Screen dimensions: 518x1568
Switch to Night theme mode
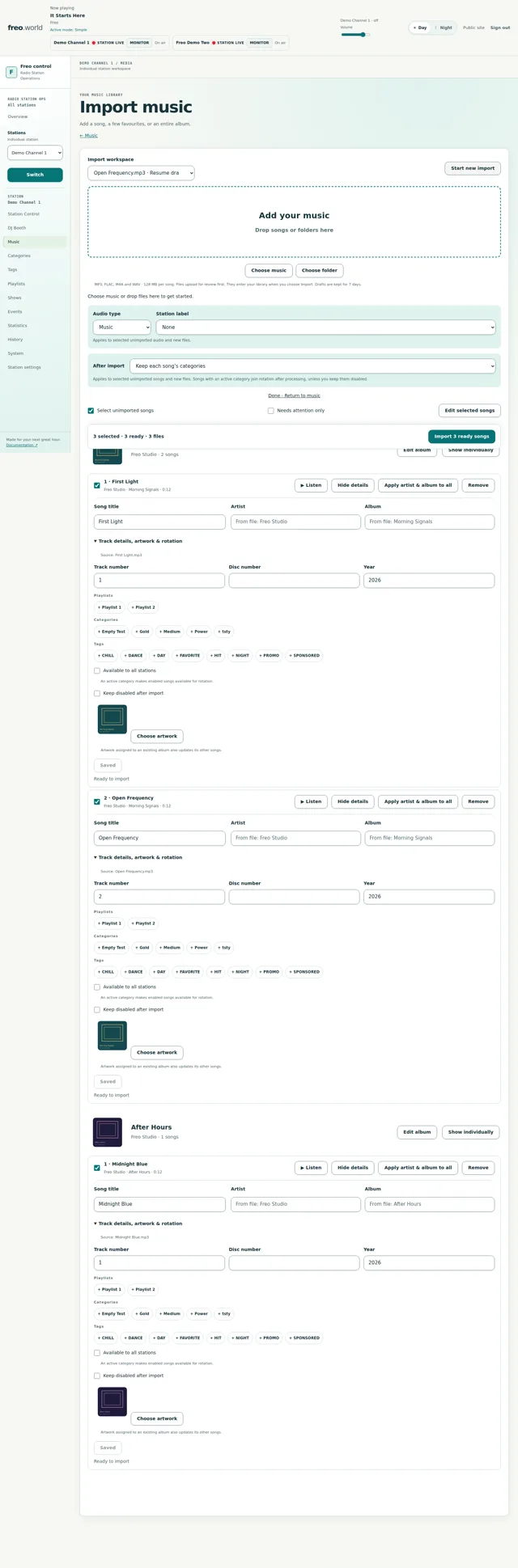pyautogui.click(x=444, y=27)
